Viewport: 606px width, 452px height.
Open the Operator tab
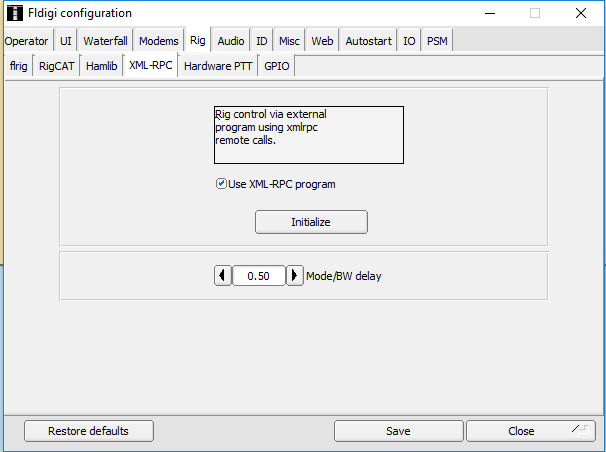(26, 41)
